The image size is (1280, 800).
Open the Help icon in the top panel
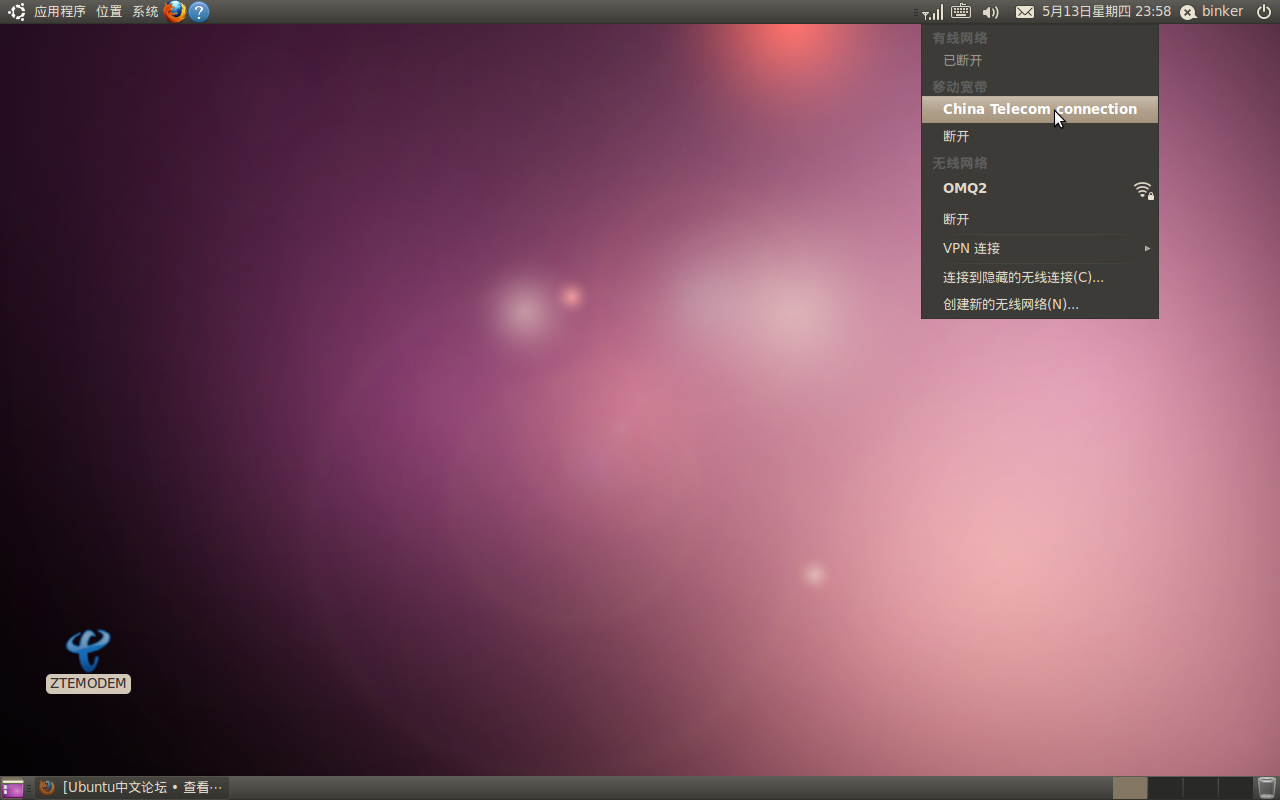tap(199, 12)
